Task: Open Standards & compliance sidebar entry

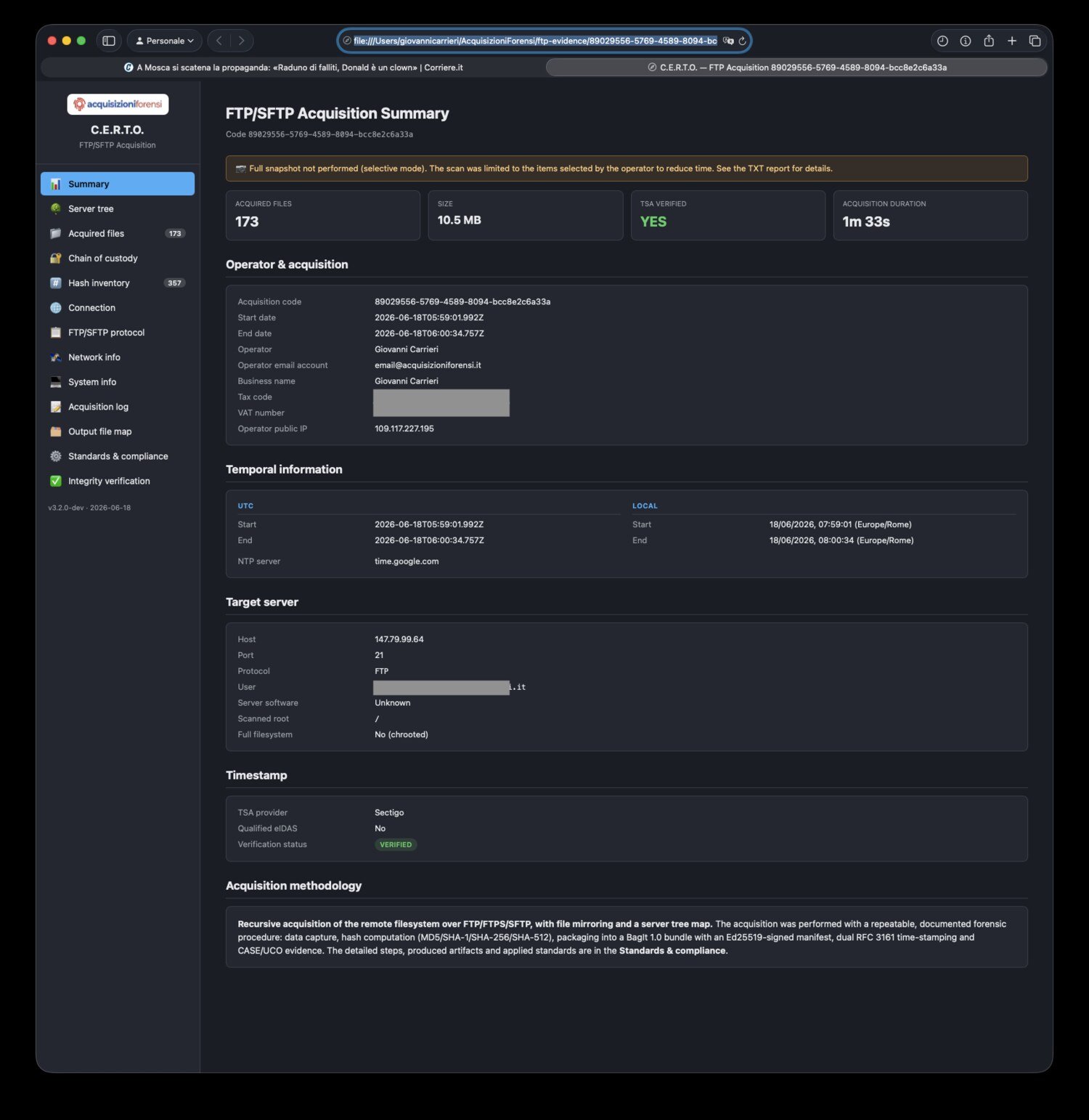Action: tap(117, 456)
